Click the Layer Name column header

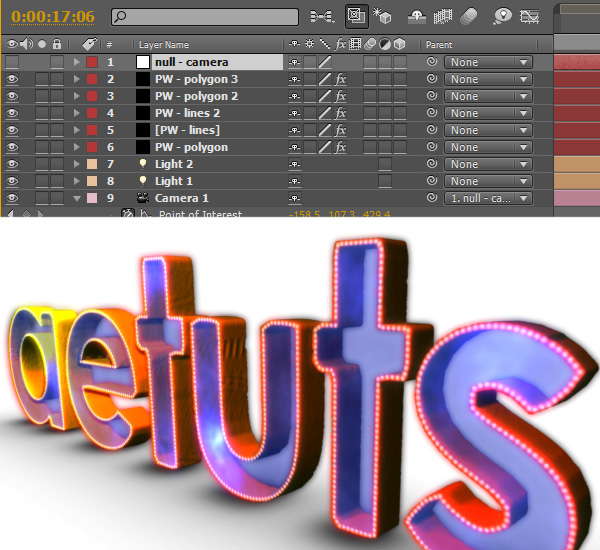pyautogui.click(x=164, y=45)
